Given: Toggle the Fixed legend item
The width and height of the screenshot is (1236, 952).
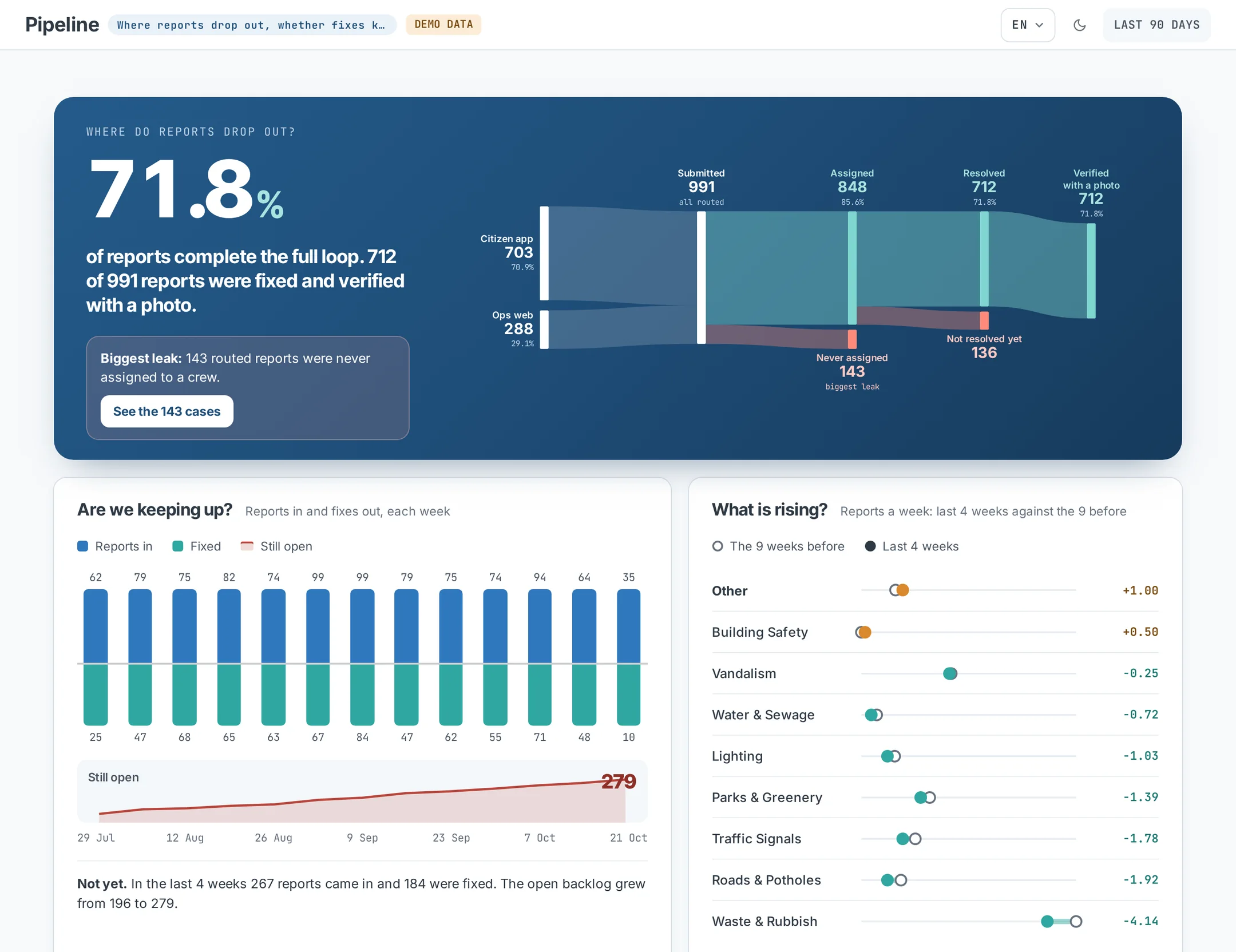Looking at the screenshot, I should tap(197, 546).
